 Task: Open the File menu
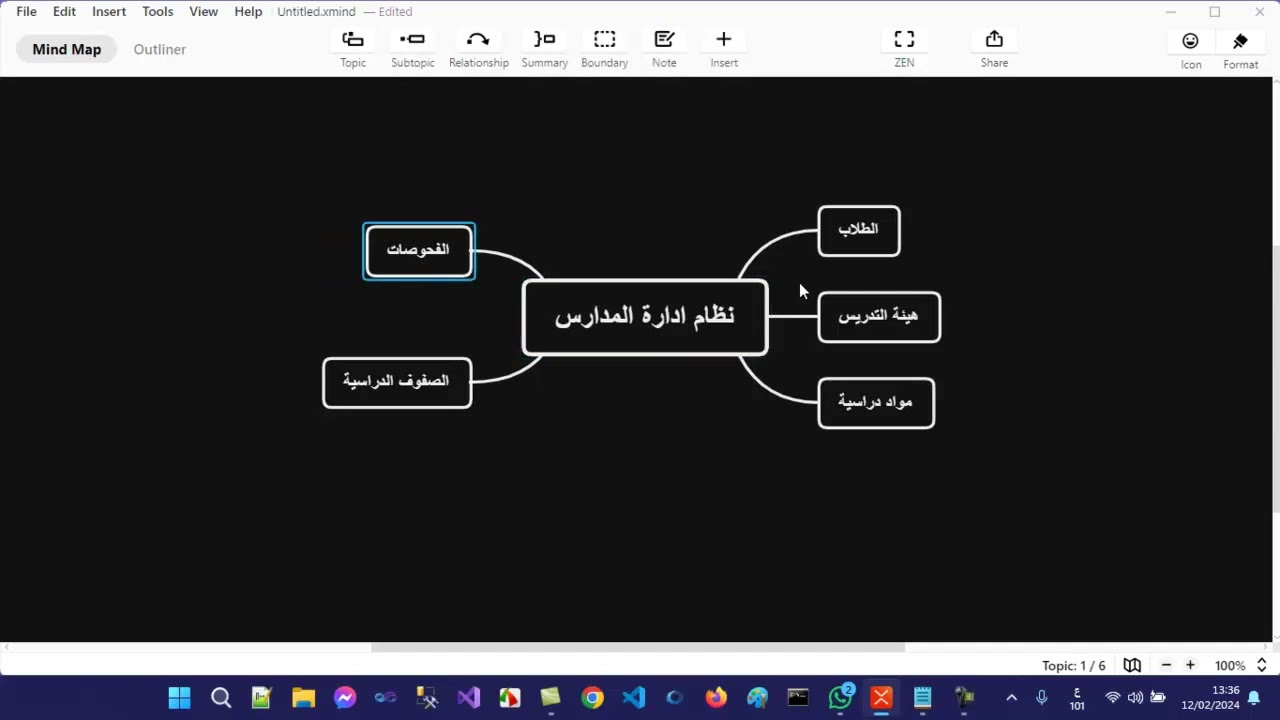26,12
